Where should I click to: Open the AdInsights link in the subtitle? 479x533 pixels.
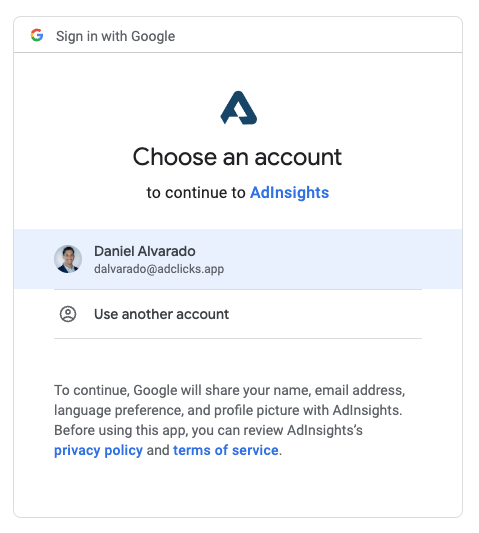pos(289,192)
